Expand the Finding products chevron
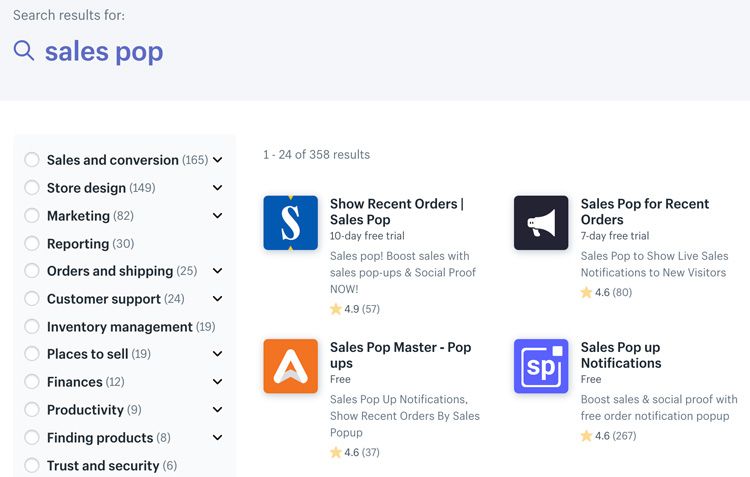This screenshot has height=477, width=750. click(x=218, y=437)
